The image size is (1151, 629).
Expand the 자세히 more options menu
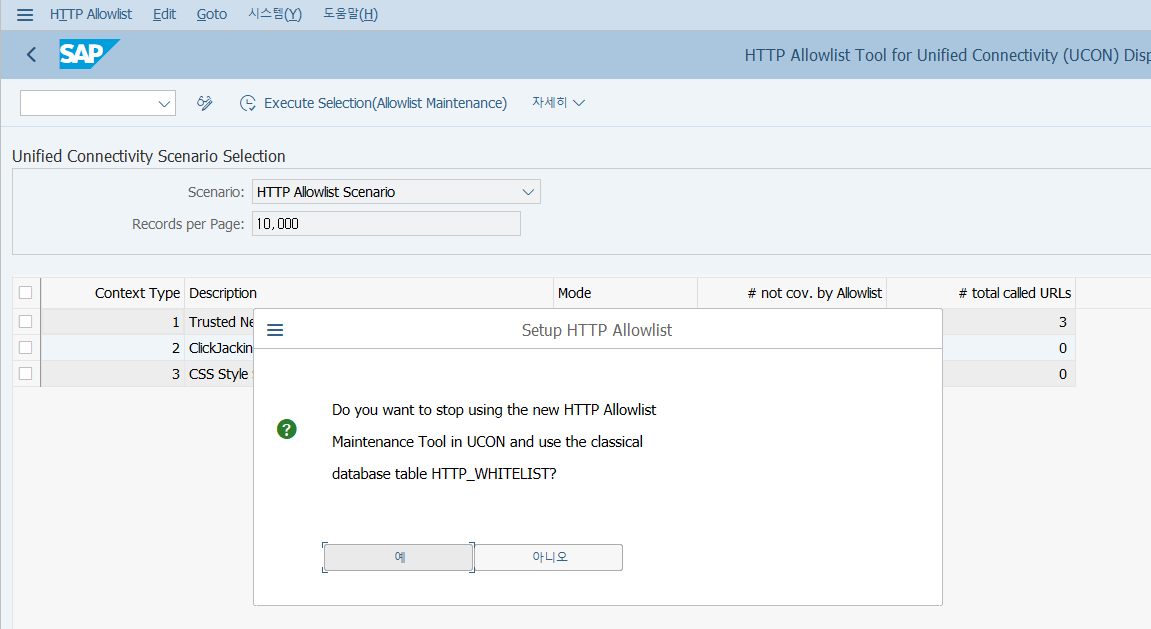coord(558,103)
